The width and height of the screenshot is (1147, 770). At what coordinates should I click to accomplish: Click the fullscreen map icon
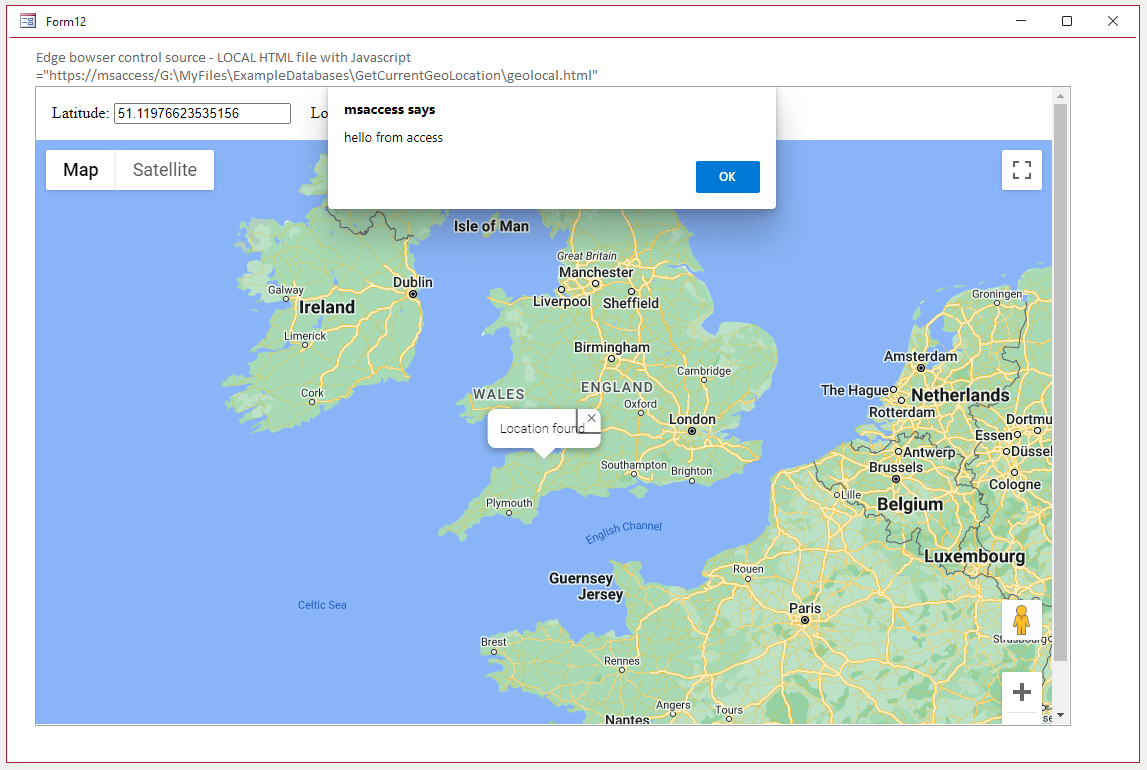1021,169
